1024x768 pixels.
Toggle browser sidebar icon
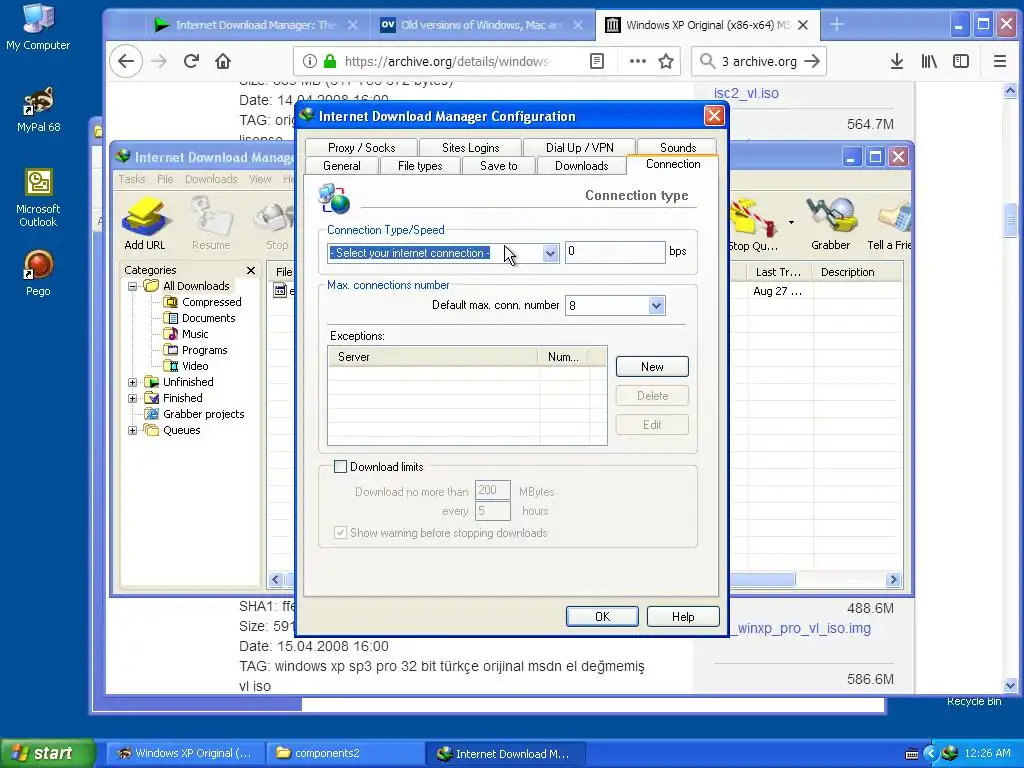(x=961, y=61)
